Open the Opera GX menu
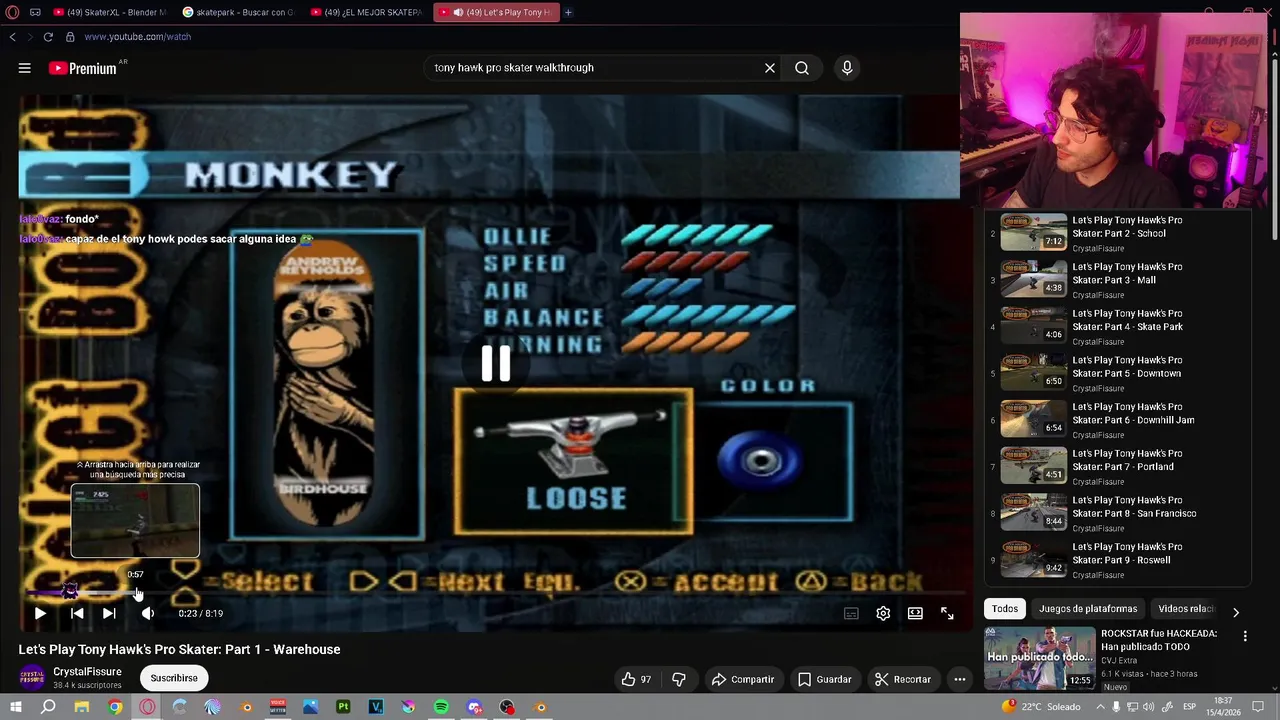1280x720 pixels. [x=12, y=12]
